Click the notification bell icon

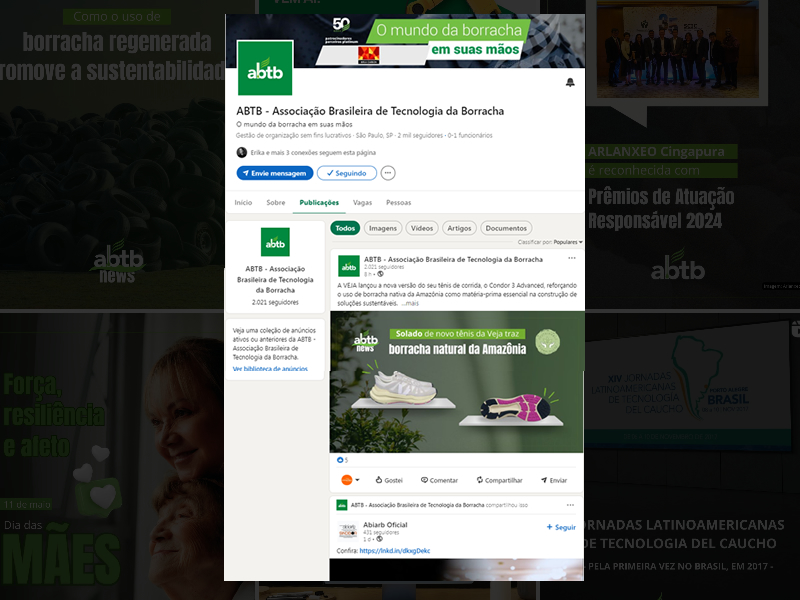click(570, 82)
